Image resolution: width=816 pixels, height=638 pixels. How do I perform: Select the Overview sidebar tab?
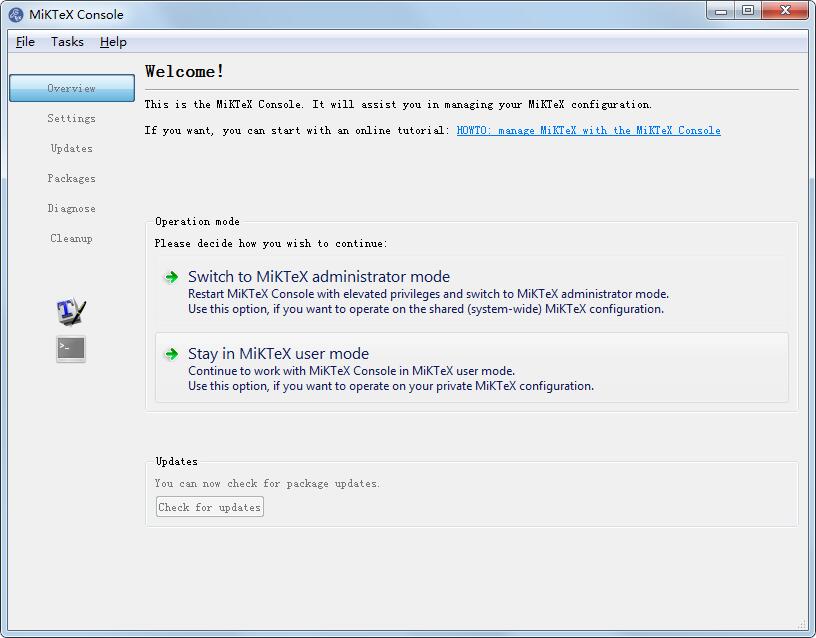coord(72,88)
